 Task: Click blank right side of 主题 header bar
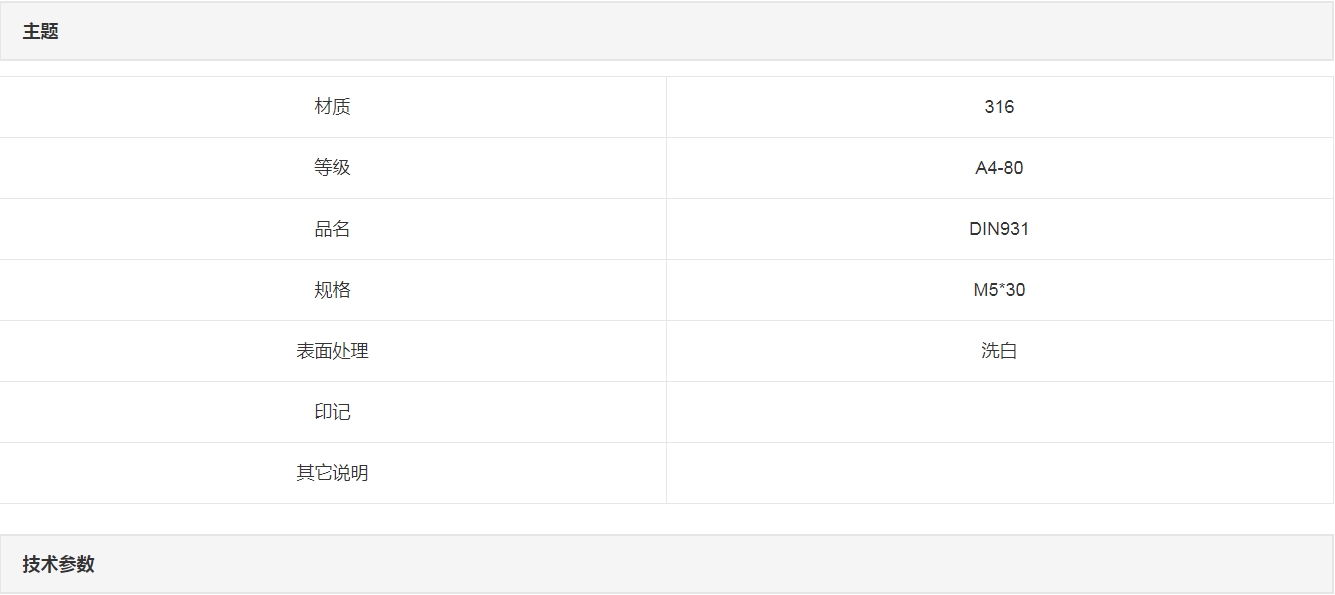[x=900, y=32]
